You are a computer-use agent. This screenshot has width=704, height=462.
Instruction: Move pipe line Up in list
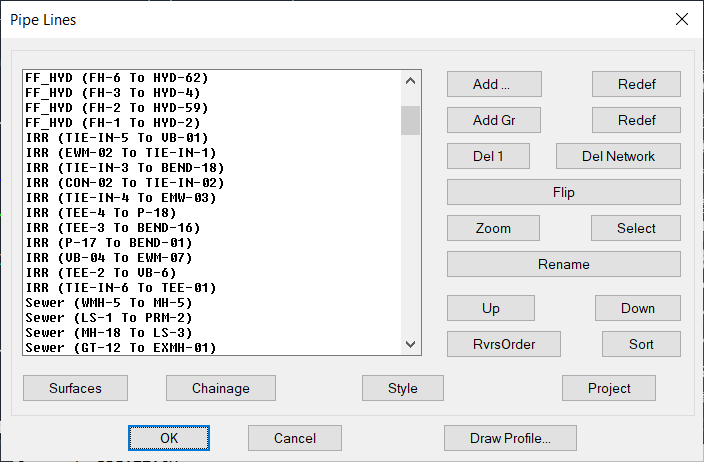click(x=490, y=308)
